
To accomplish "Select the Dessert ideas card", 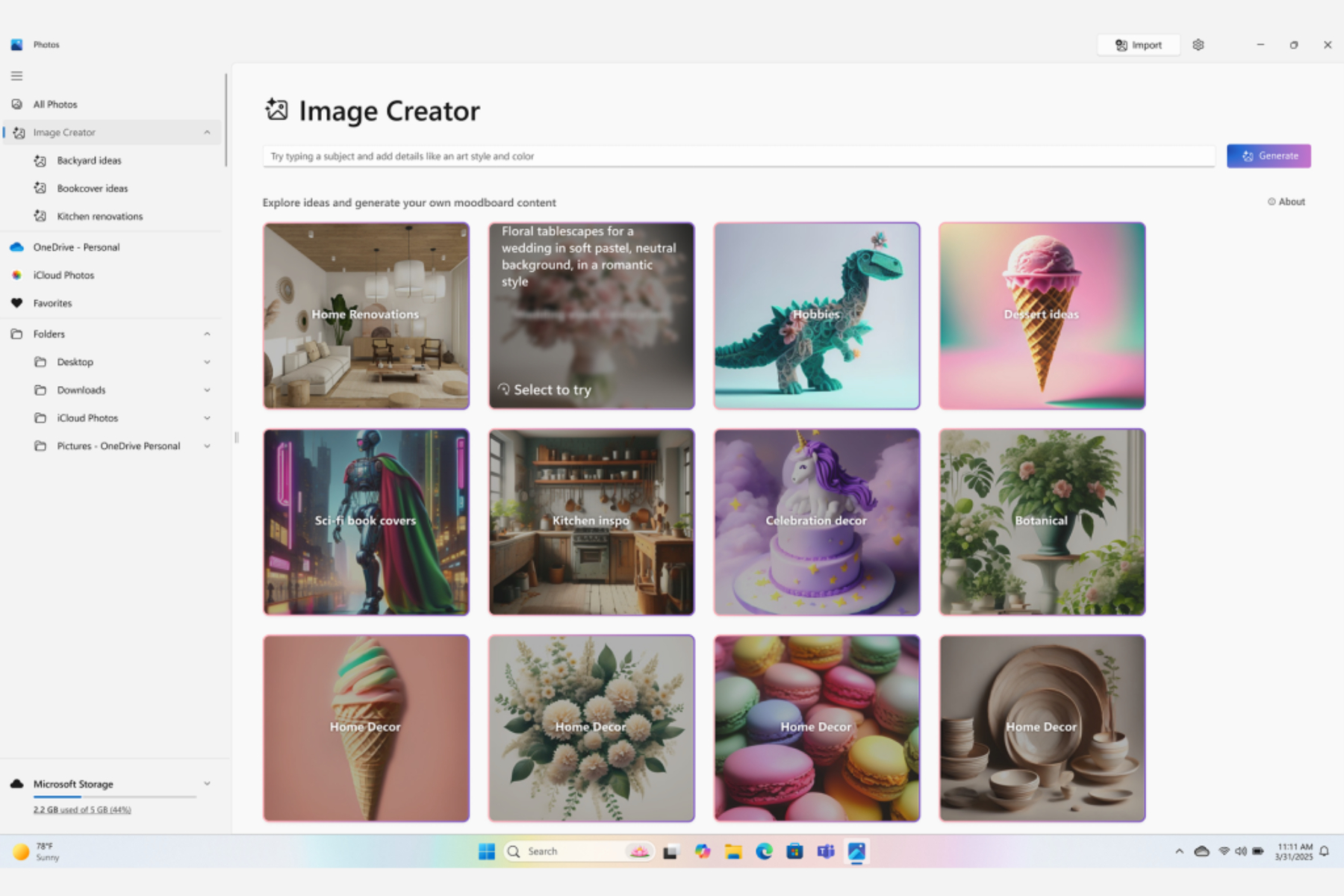I will pos(1041,316).
